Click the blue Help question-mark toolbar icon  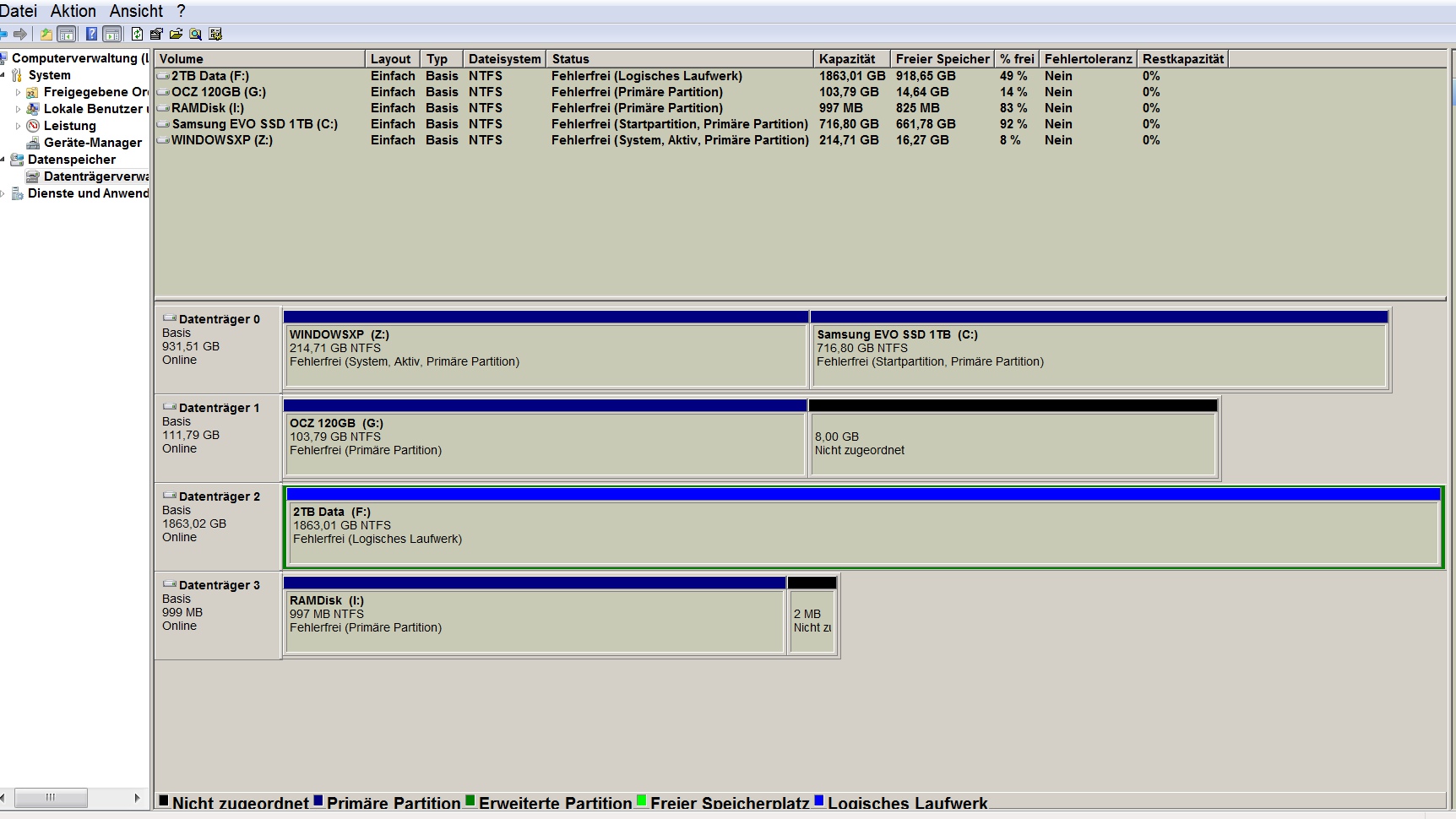point(91,34)
